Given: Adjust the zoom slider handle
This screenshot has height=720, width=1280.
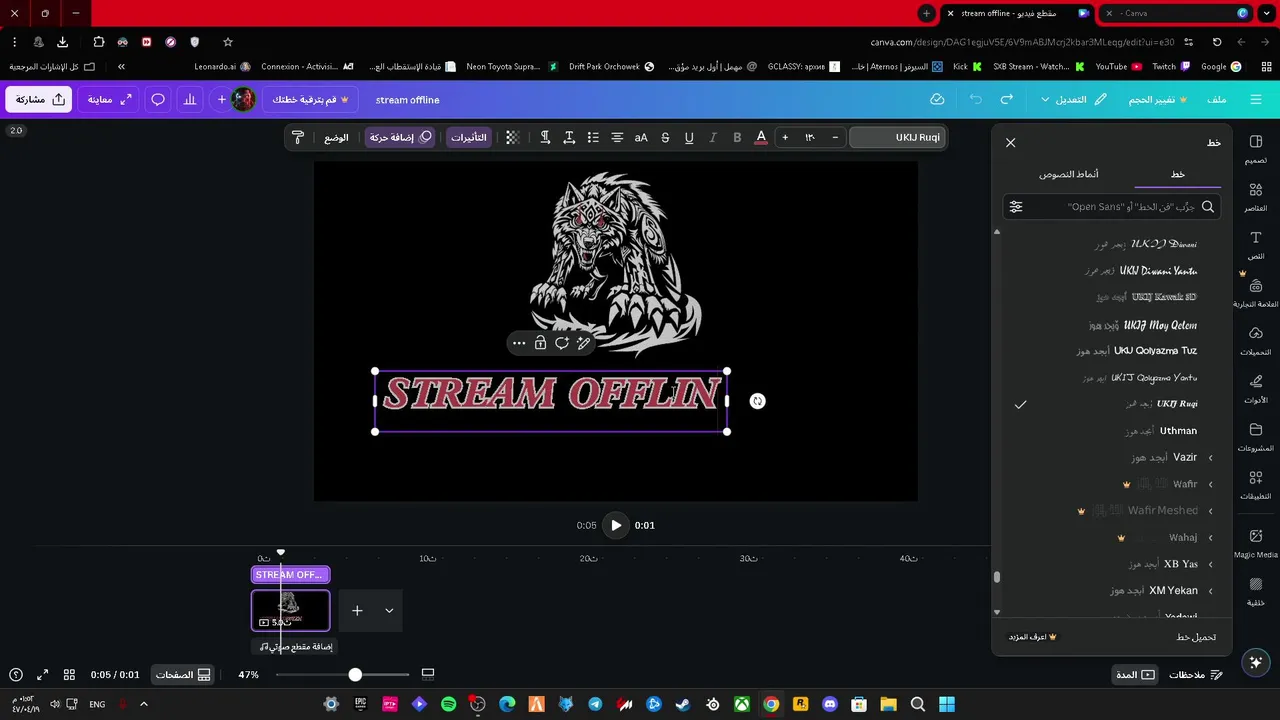Looking at the screenshot, I should [355, 675].
